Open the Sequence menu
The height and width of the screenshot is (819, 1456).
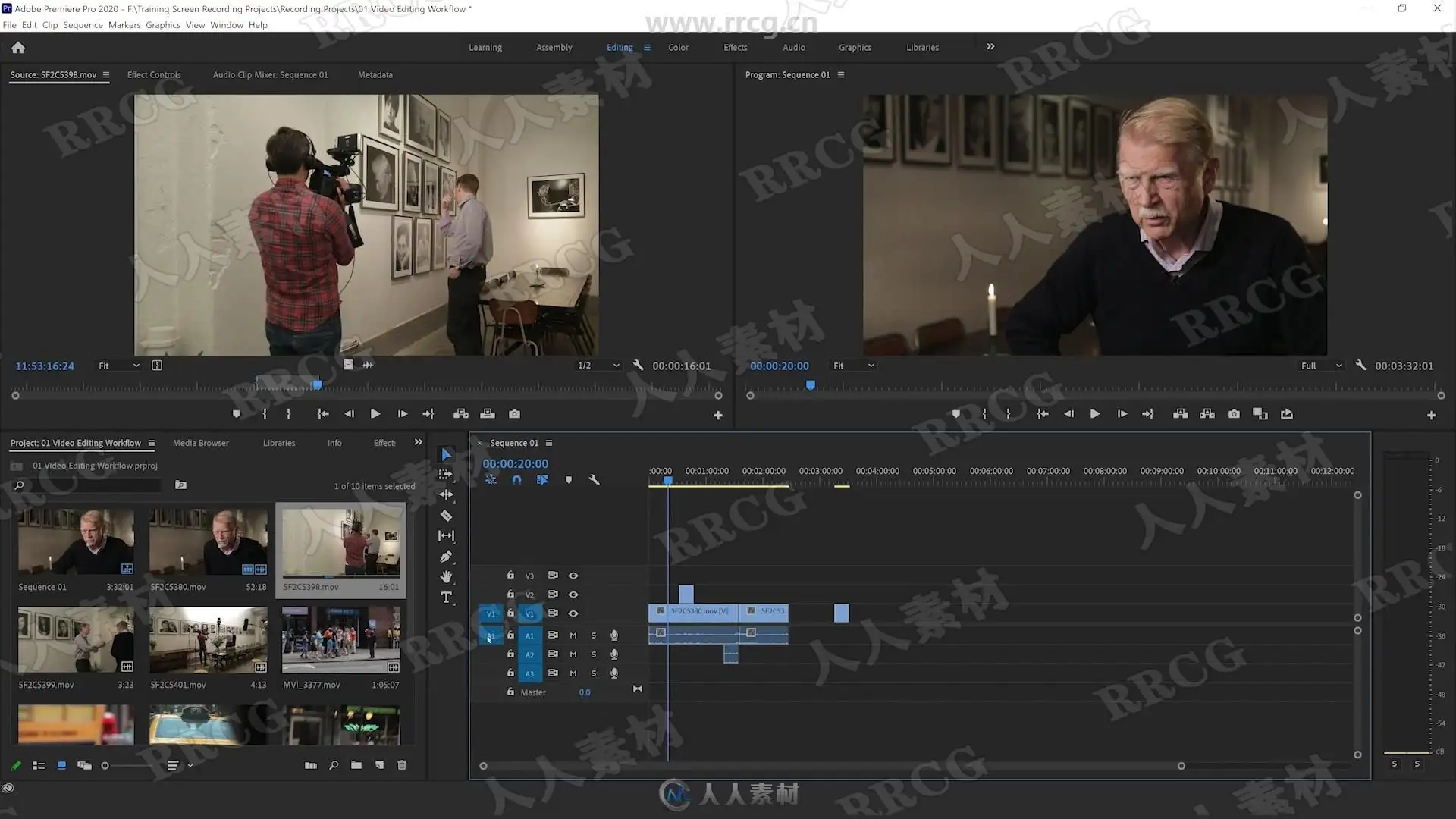click(83, 25)
